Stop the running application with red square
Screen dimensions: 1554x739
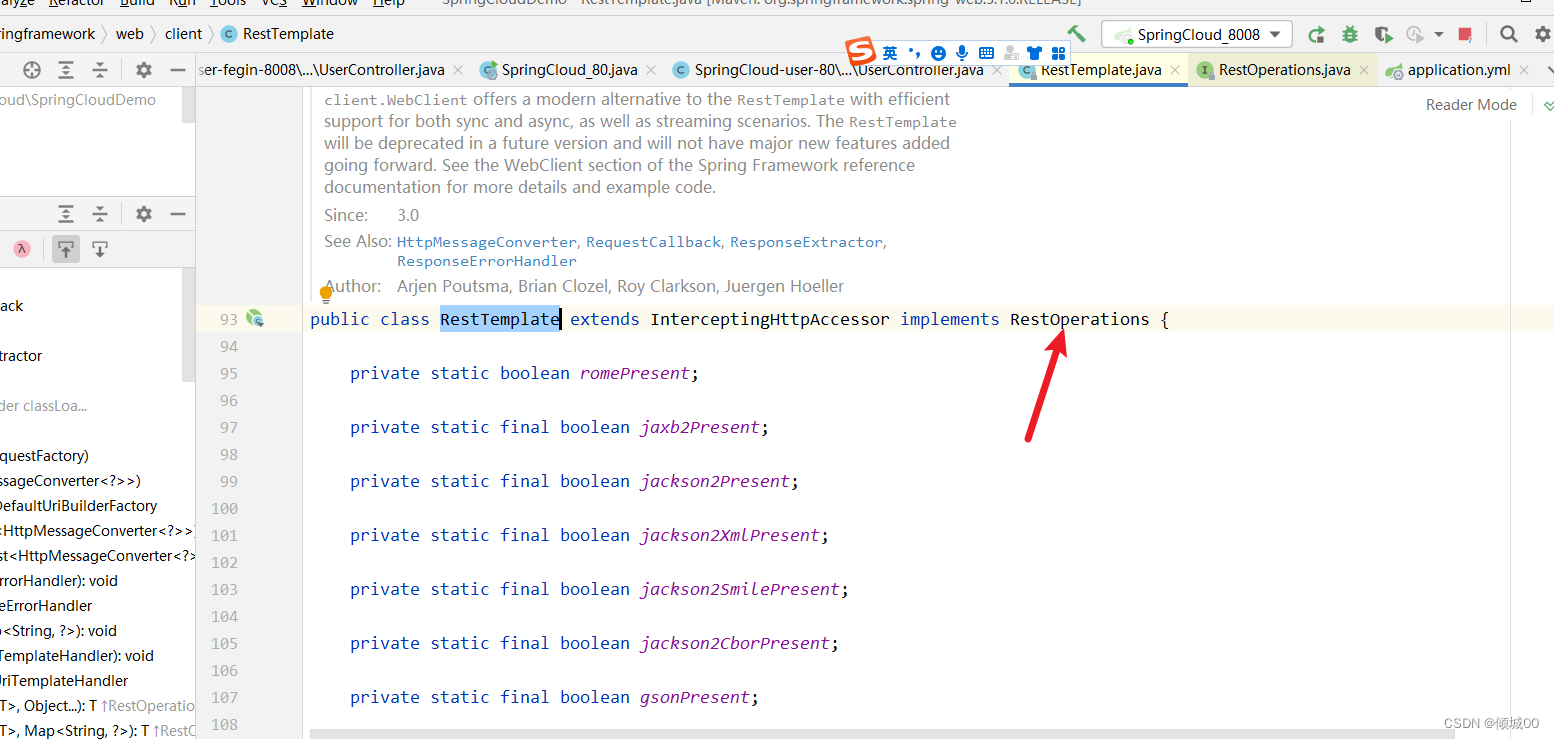[1465, 34]
